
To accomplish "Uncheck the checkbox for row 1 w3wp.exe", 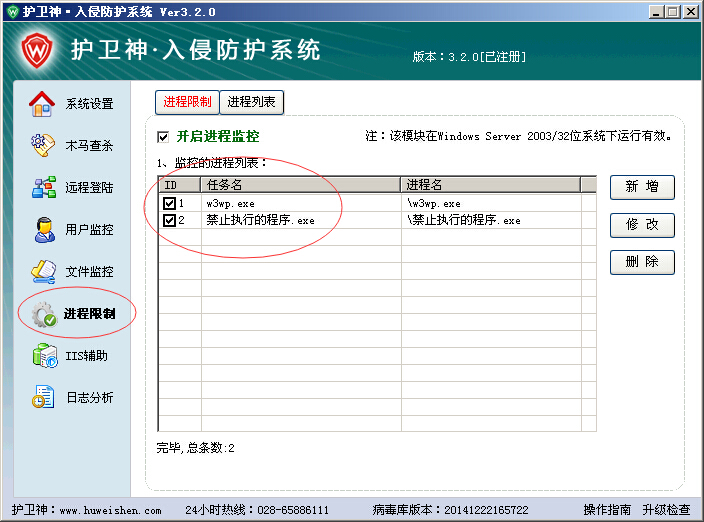I will point(169,203).
